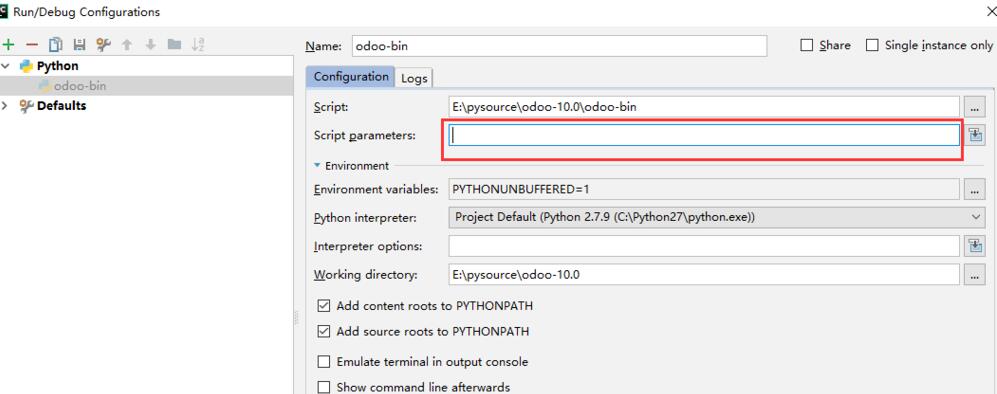Browse for Script path ellipsis button
997x394 pixels.
(x=975, y=107)
